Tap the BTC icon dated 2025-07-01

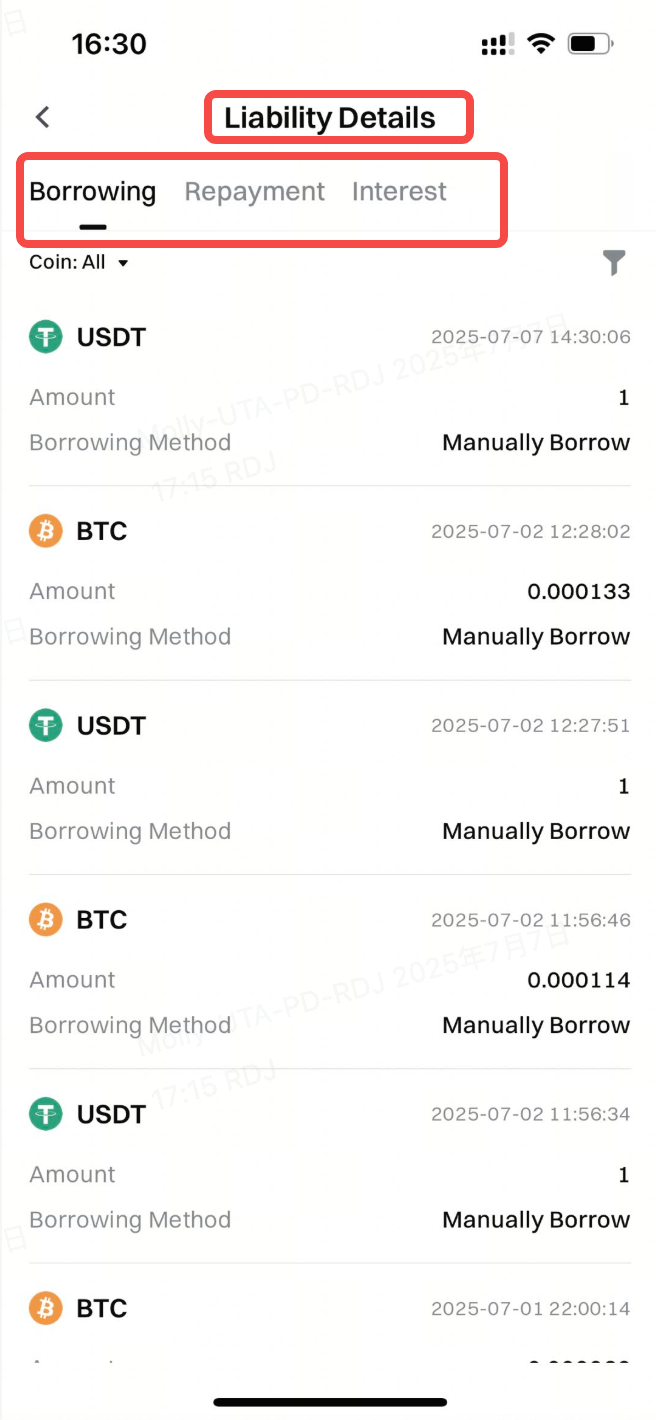45,1308
